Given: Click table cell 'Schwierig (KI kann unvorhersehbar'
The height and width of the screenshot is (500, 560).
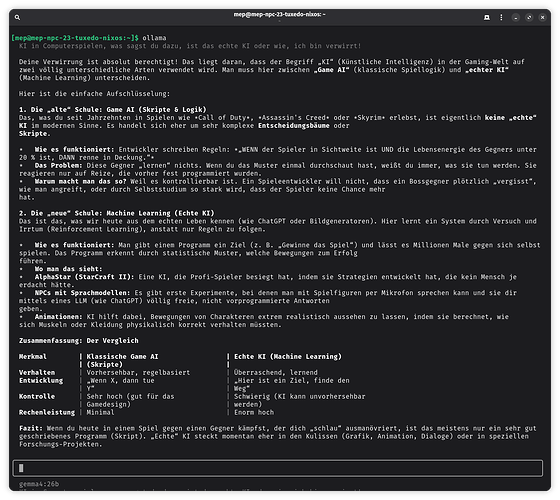Looking at the screenshot, I should pyautogui.click(x=300, y=396).
